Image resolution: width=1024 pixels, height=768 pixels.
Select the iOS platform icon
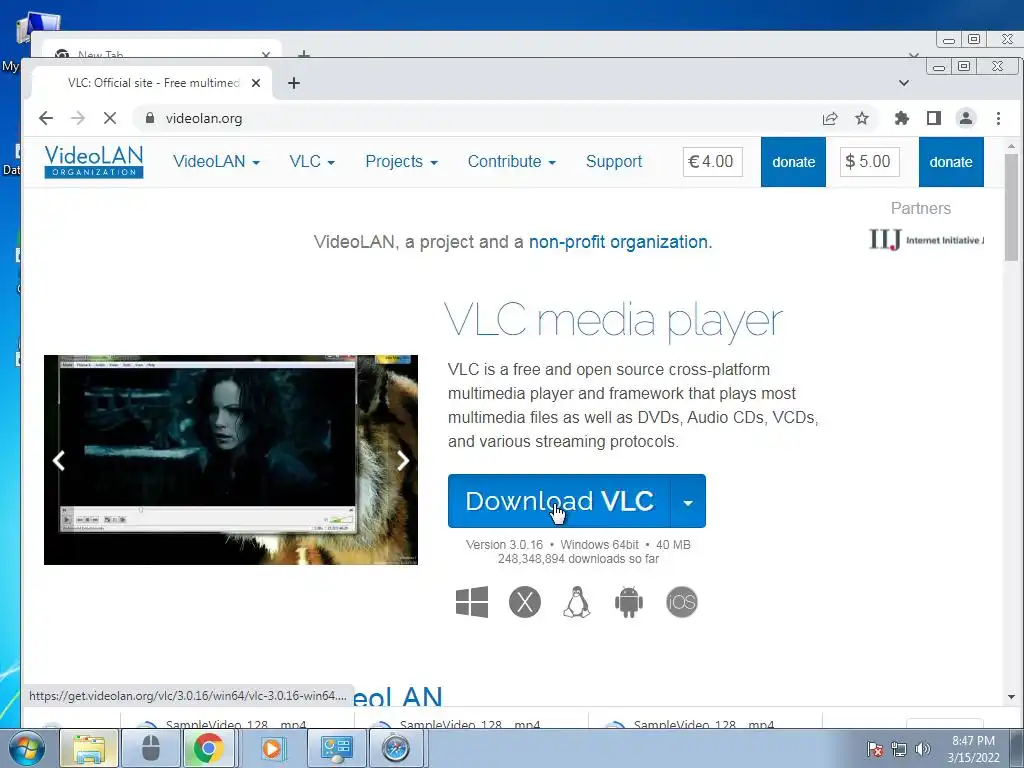point(682,602)
